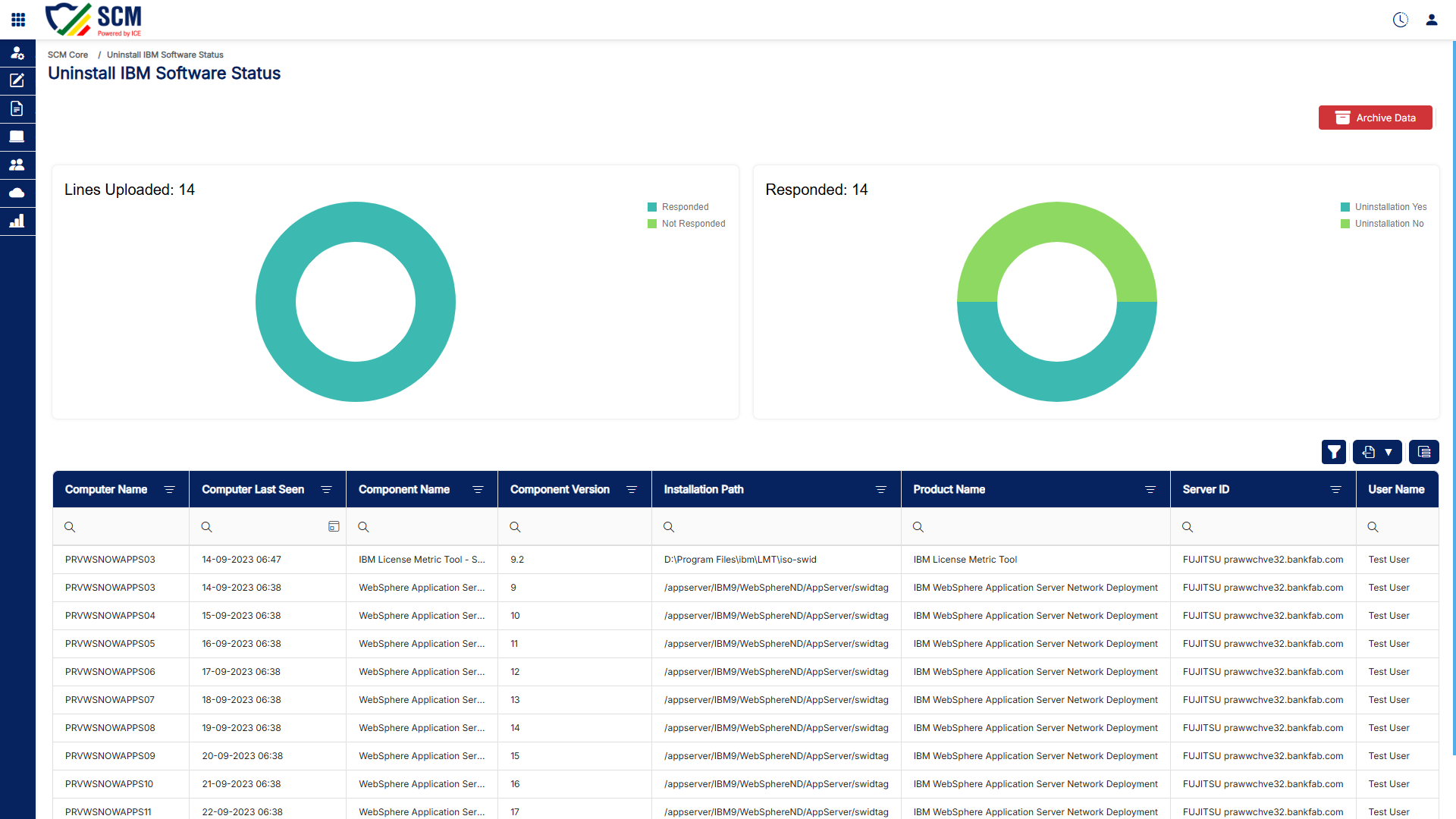The height and width of the screenshot is (819, 1456).
Task: Go to SCM Core breadcrumb link
Action: 68,55
